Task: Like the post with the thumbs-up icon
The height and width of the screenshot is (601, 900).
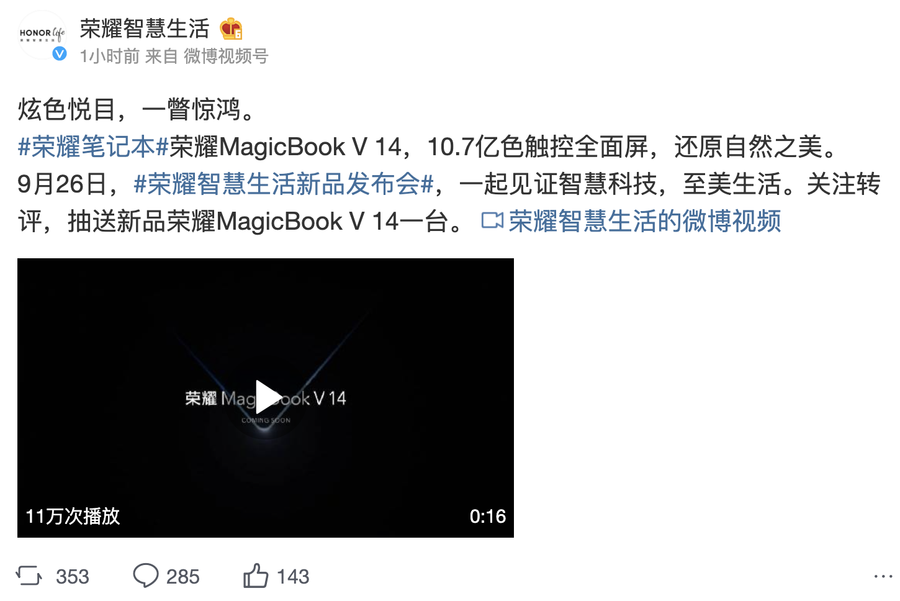Action: coord(255,576)
